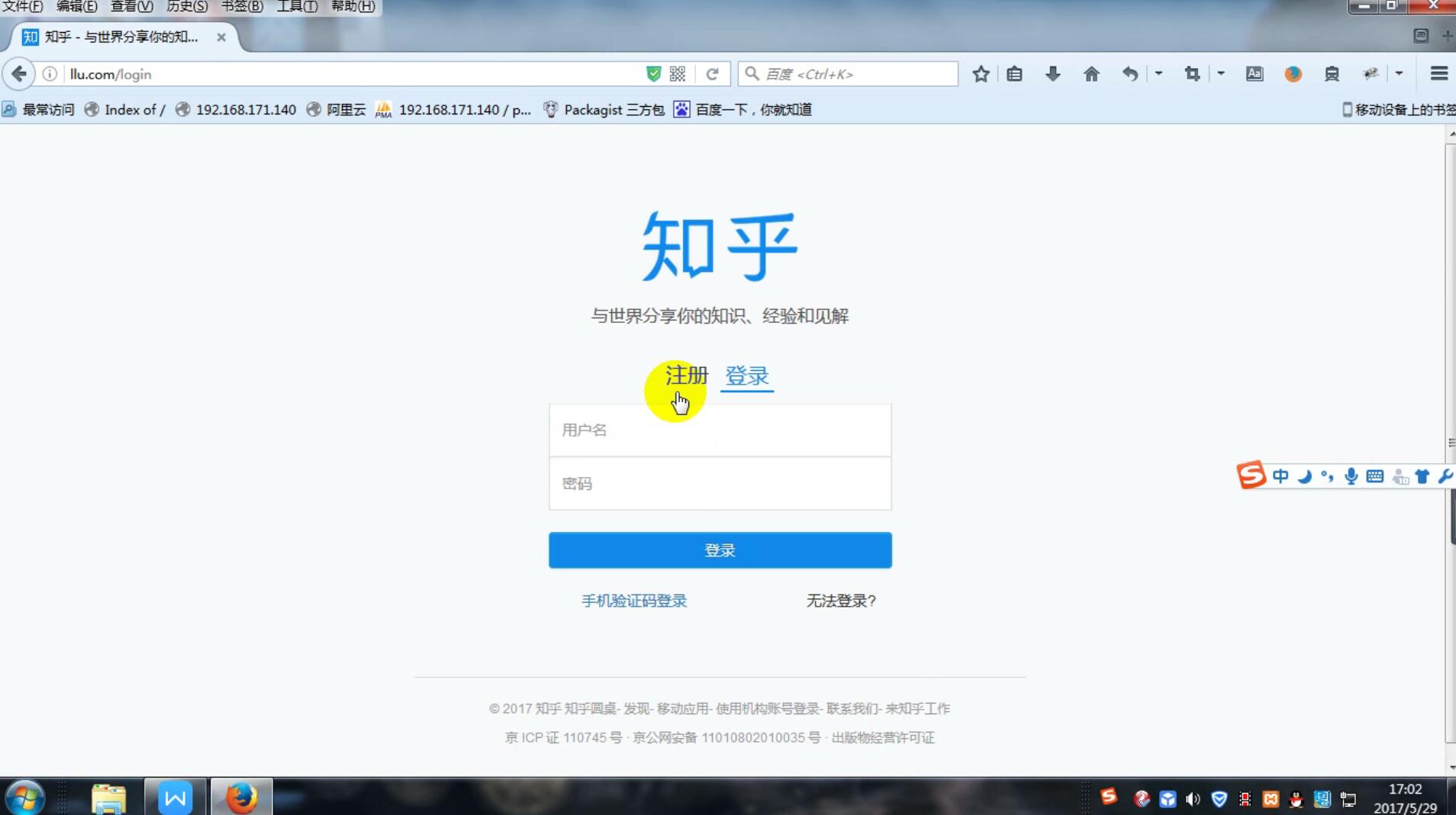1456x815 pixels.
Task: Open Sogou toolbox wrench icon
Action: point(1445,476)
